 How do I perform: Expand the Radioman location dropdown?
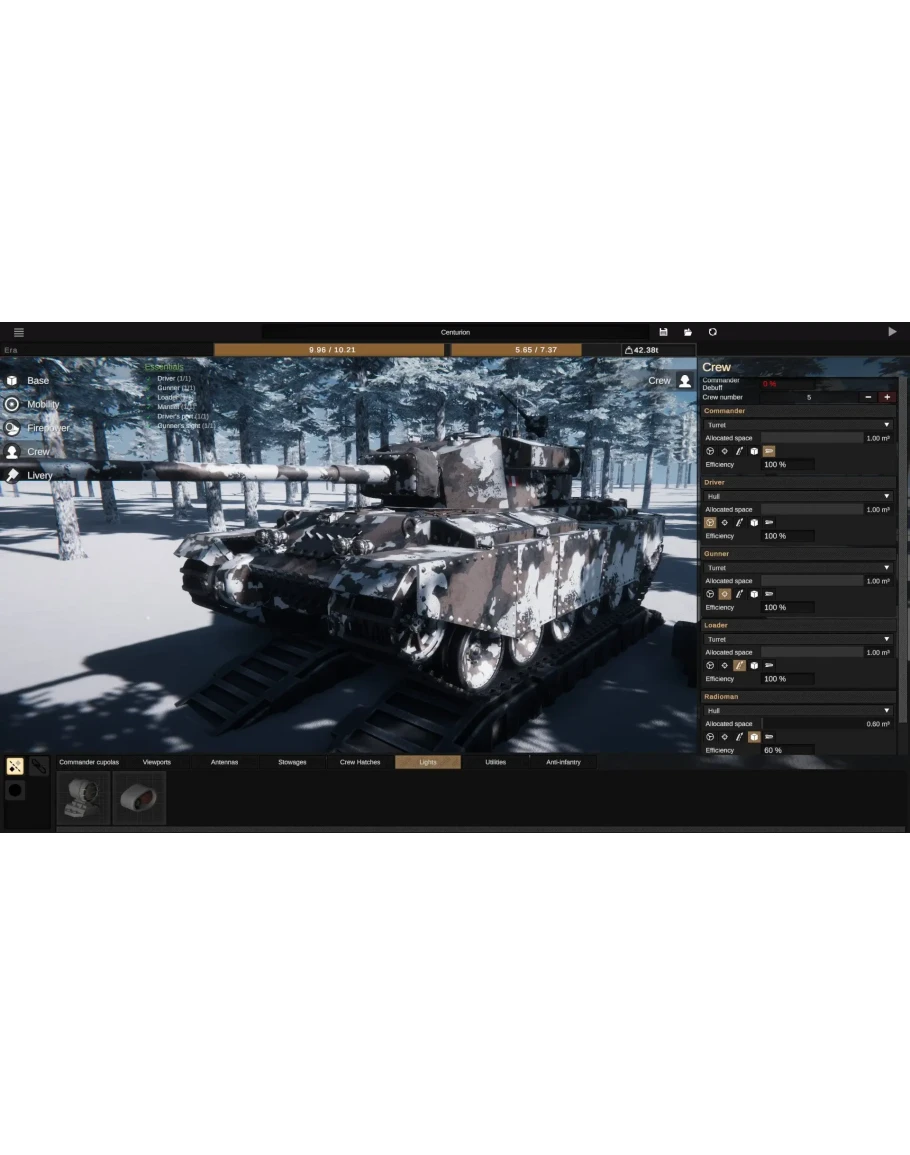click(x=797, y=711)
